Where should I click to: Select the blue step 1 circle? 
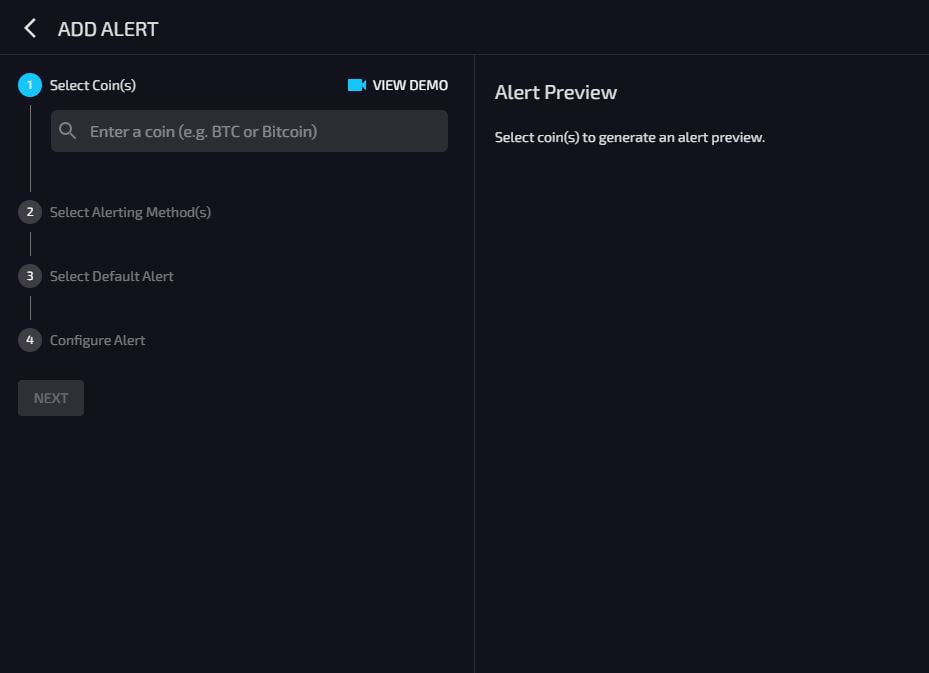pos(30,85)
